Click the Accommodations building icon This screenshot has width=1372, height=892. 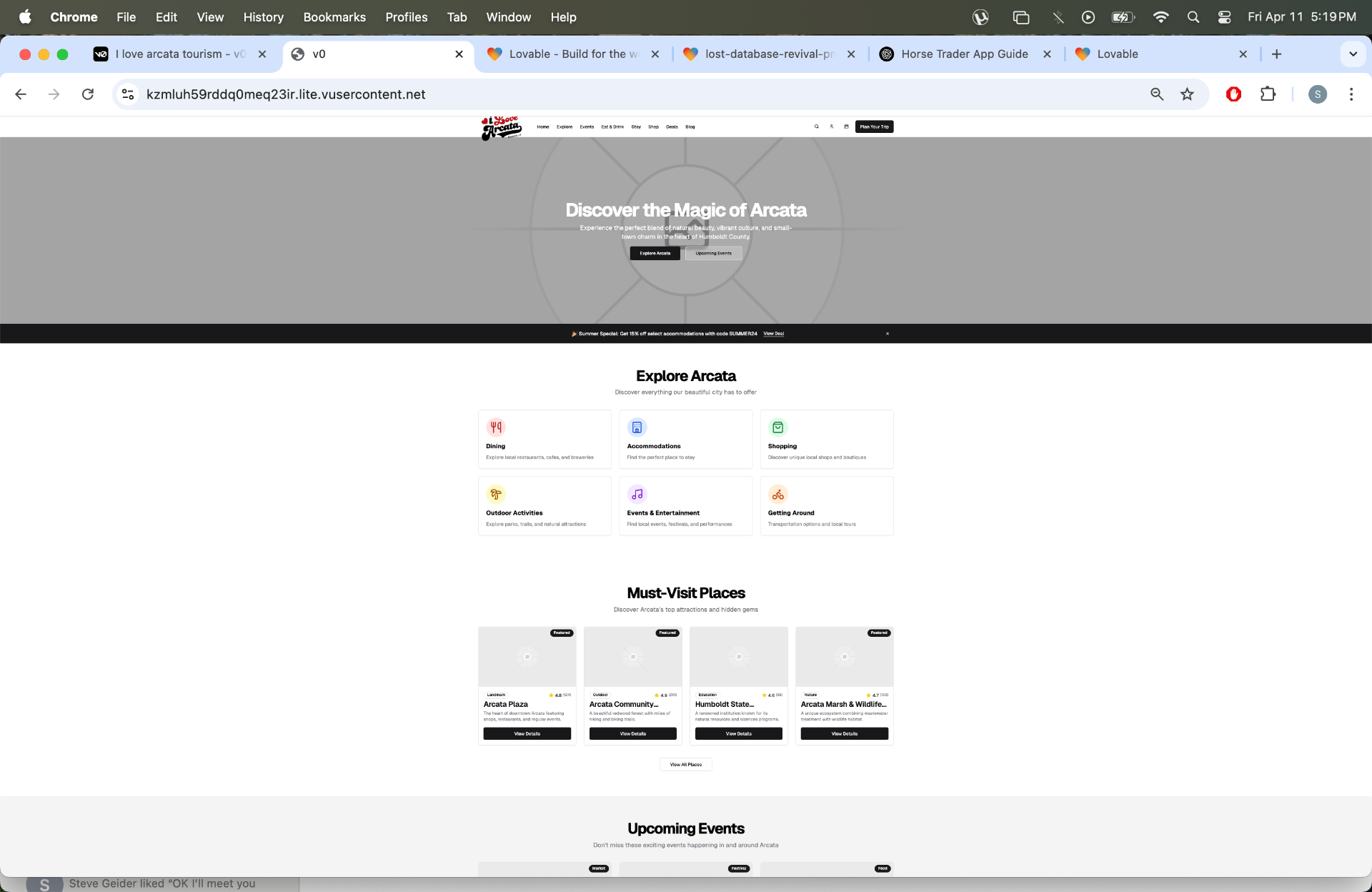click(x=637, y=427)
